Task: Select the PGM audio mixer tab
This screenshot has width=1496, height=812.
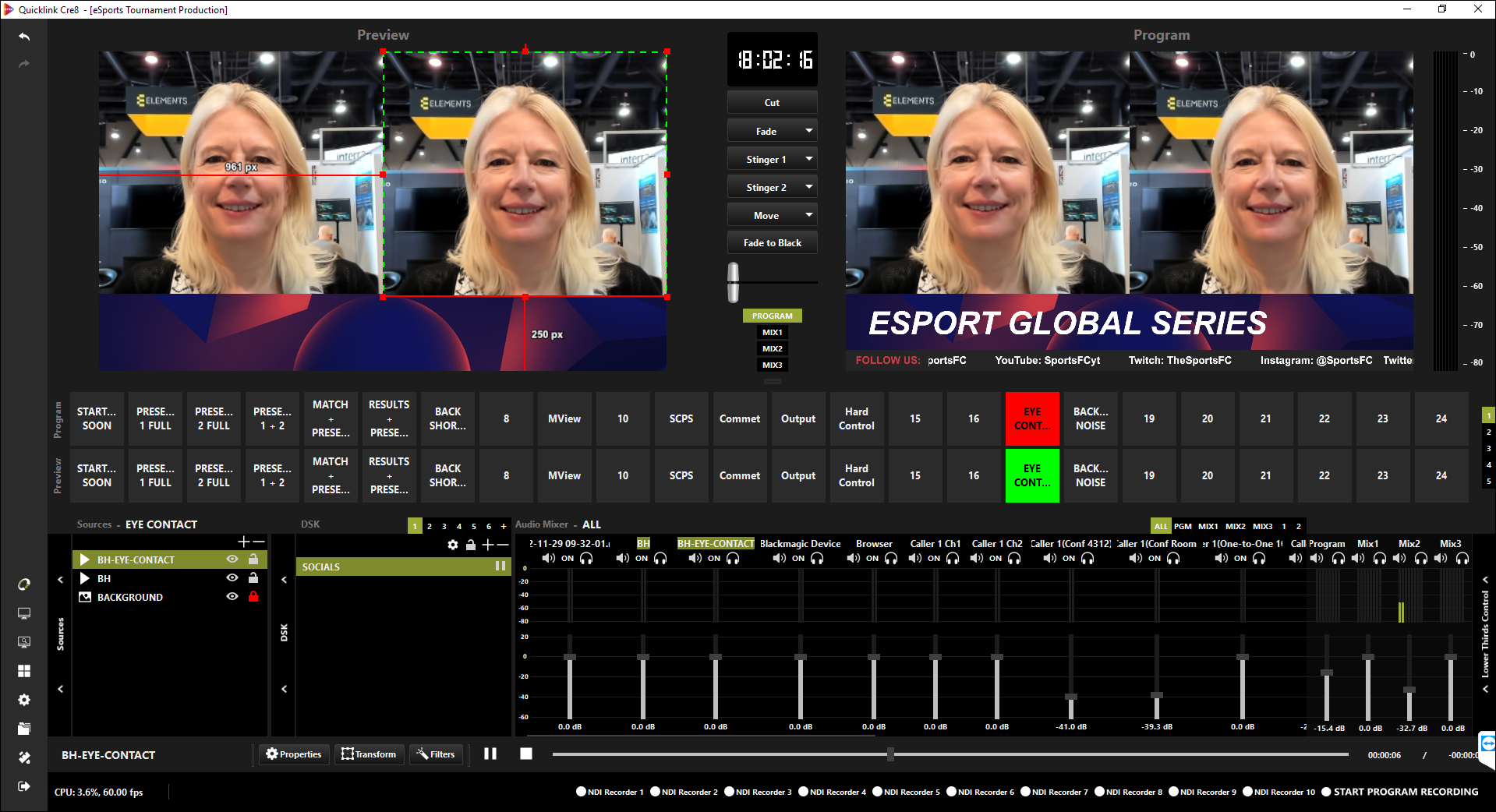Action: pos(1183,526)
